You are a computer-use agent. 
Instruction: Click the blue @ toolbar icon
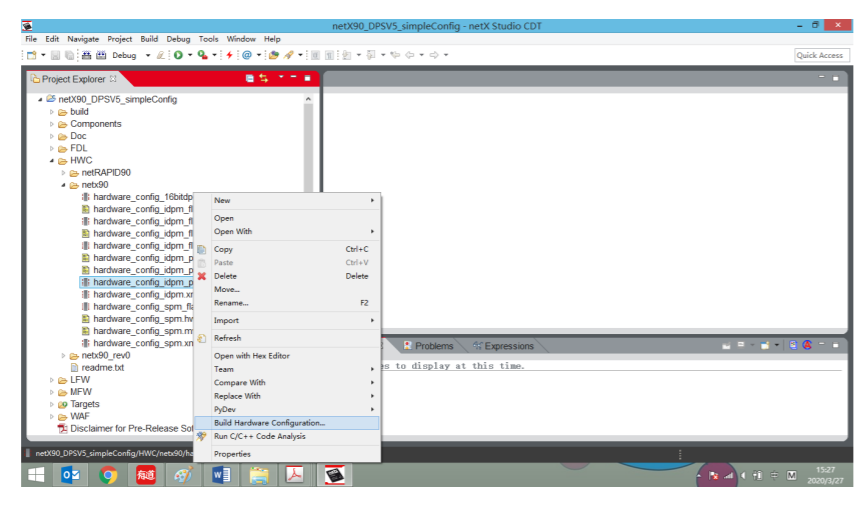(247, 55)
